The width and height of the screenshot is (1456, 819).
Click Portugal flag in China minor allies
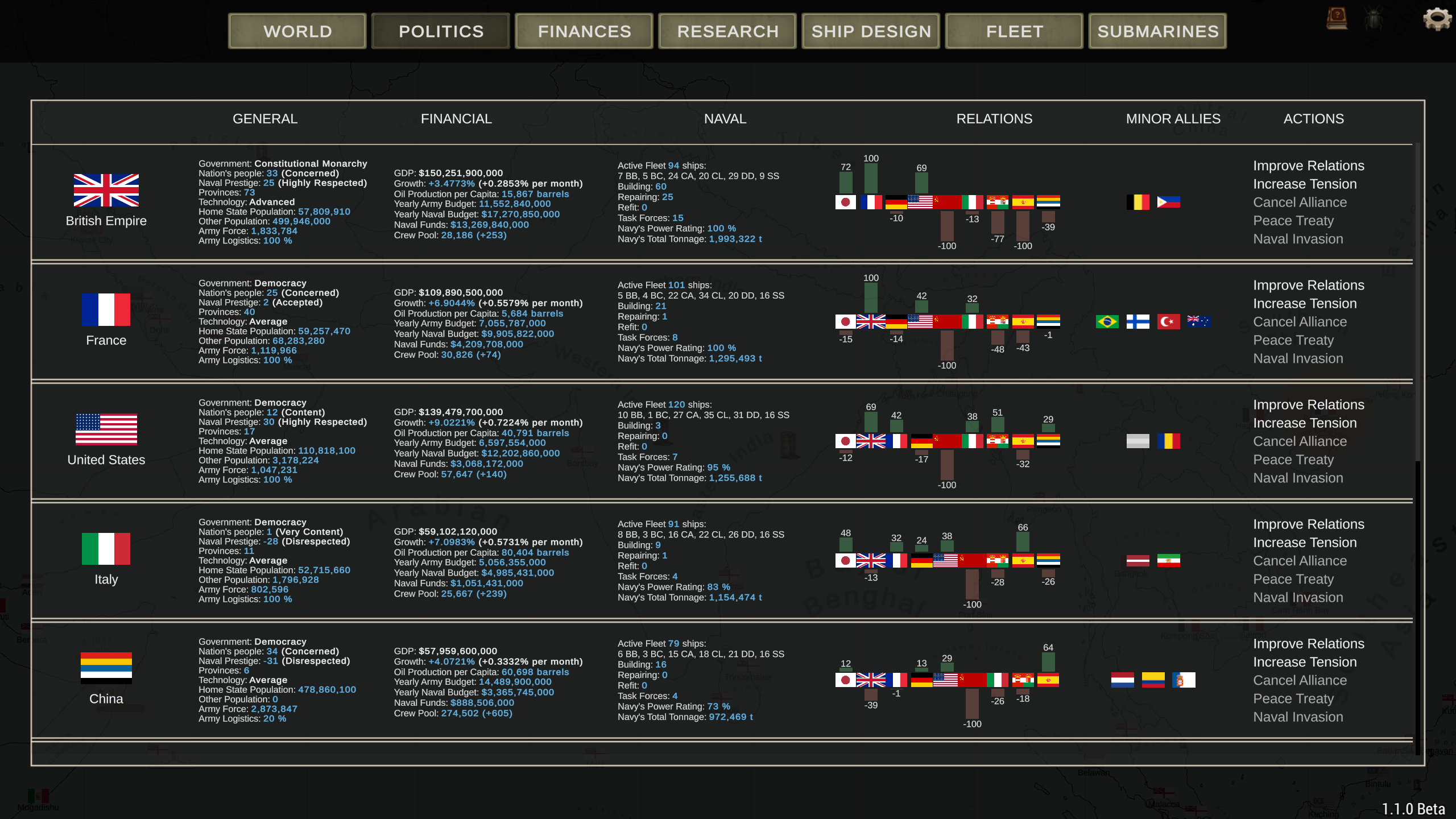point(1184,680)
